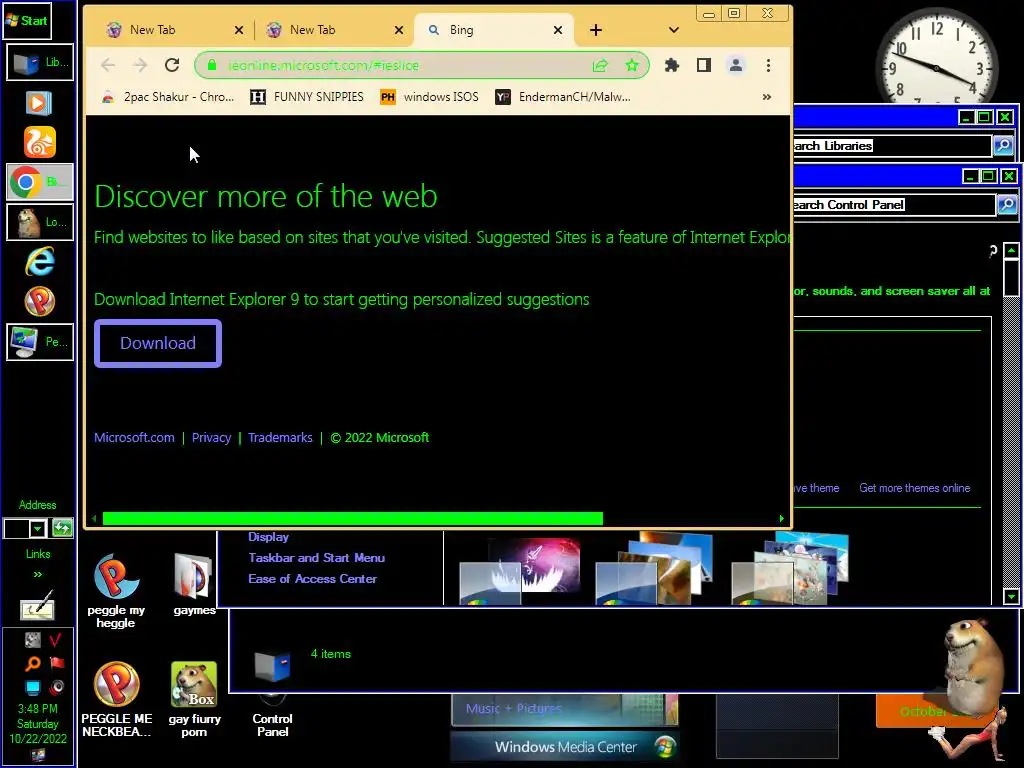1024x768 pixels.
Task: Open the Start menu
Action: (x=26, y=20)
